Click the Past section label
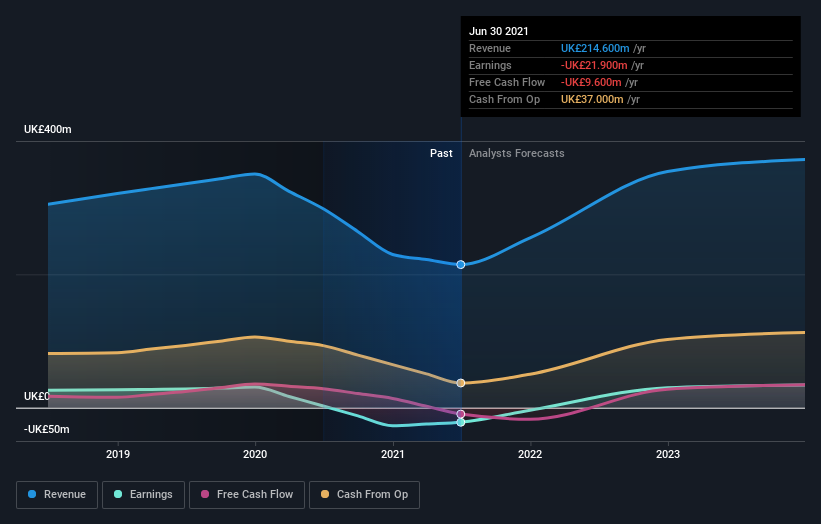821x524 pixels. coord(441,153)
